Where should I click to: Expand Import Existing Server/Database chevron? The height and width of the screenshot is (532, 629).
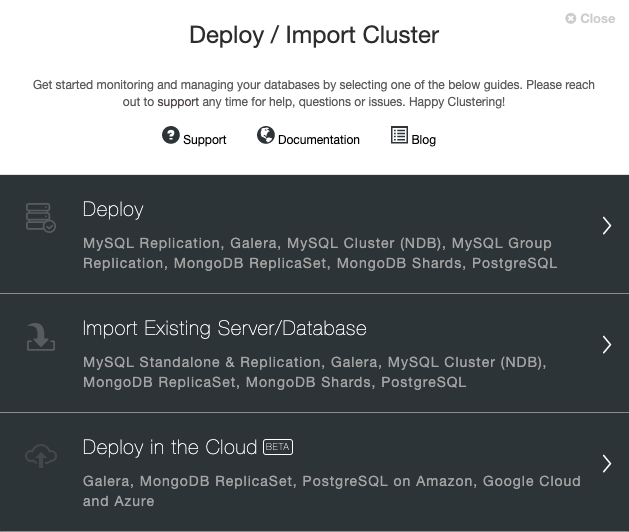pos(607,345)
